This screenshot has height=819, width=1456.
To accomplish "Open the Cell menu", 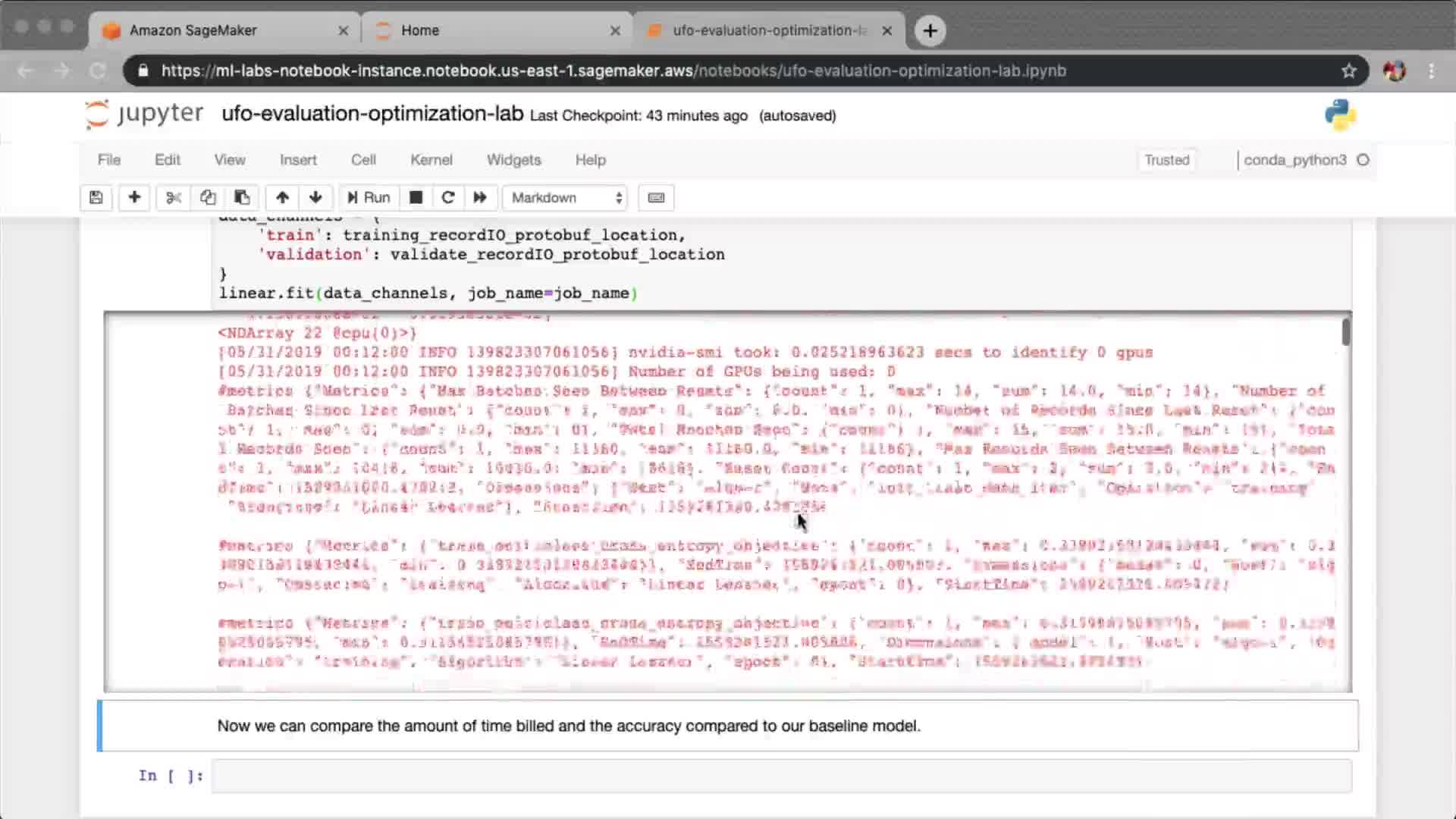I will point(363,160).
